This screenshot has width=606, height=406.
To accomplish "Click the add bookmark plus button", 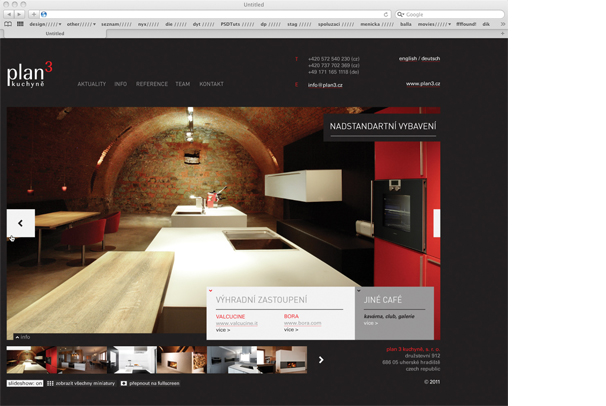I will pyautogui.click(x=34, y=13).
